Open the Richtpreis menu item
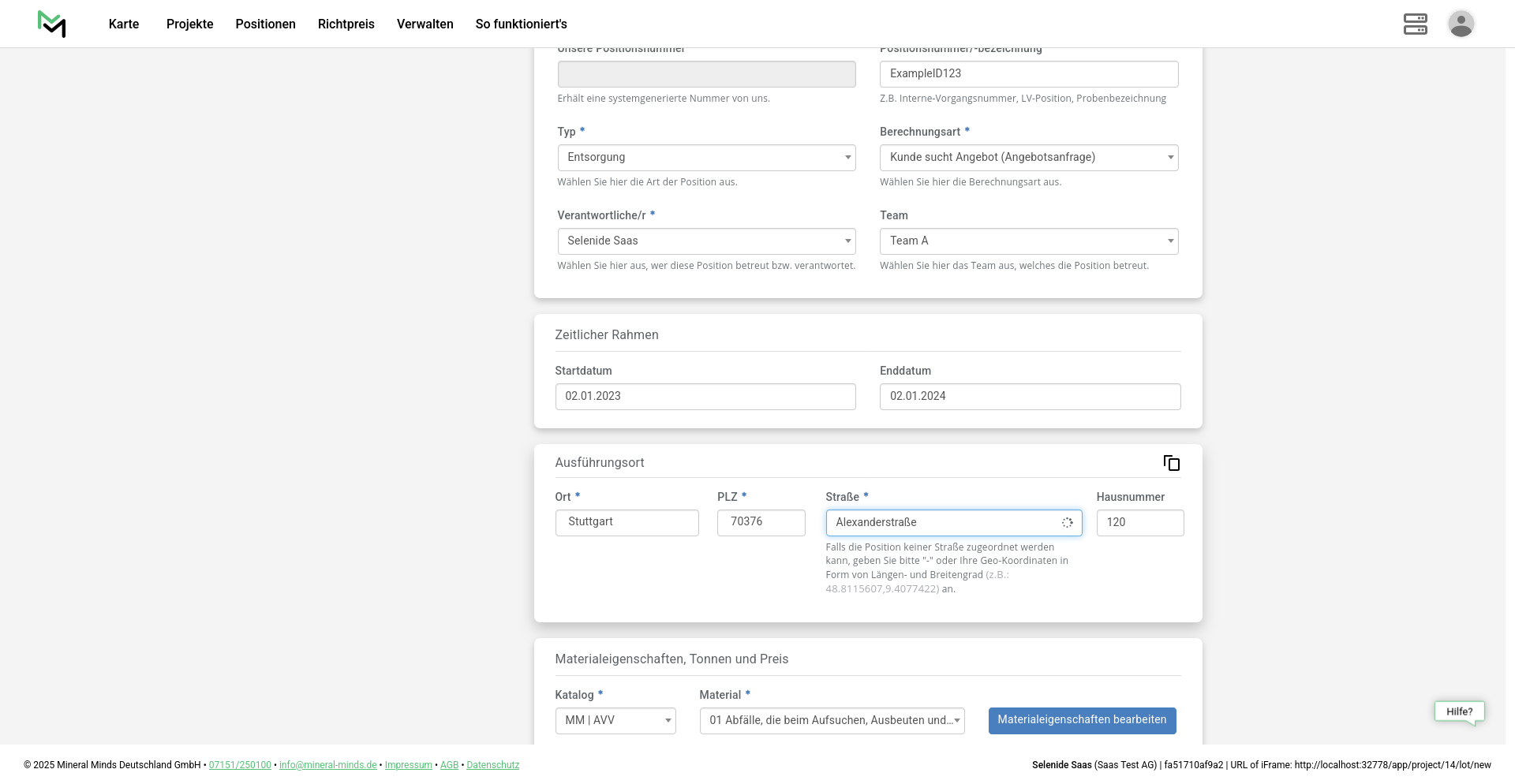The image size is (1515, 784). [x=346, y=24]
